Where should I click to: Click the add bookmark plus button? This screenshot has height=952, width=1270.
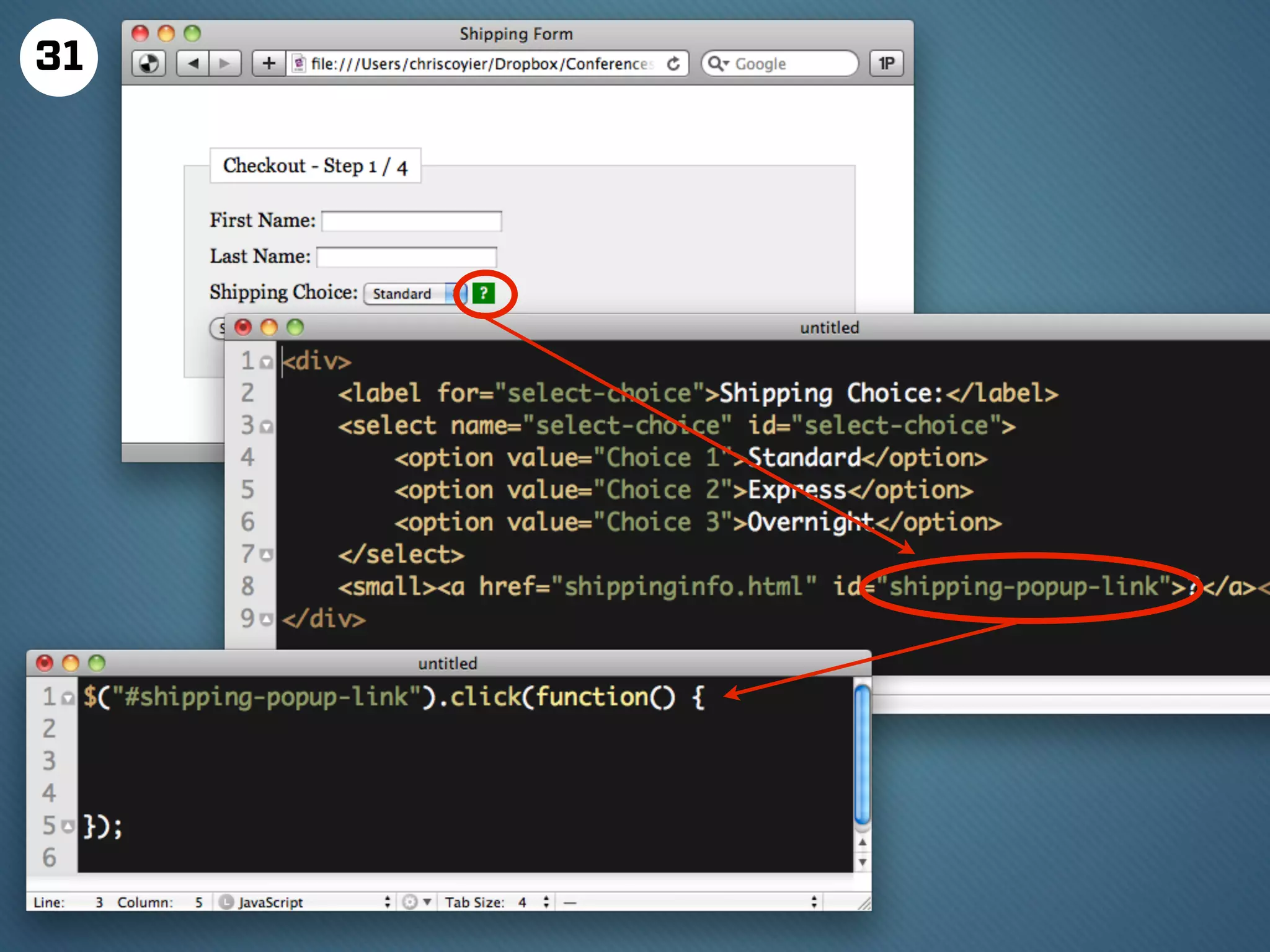tap(269, 63)
